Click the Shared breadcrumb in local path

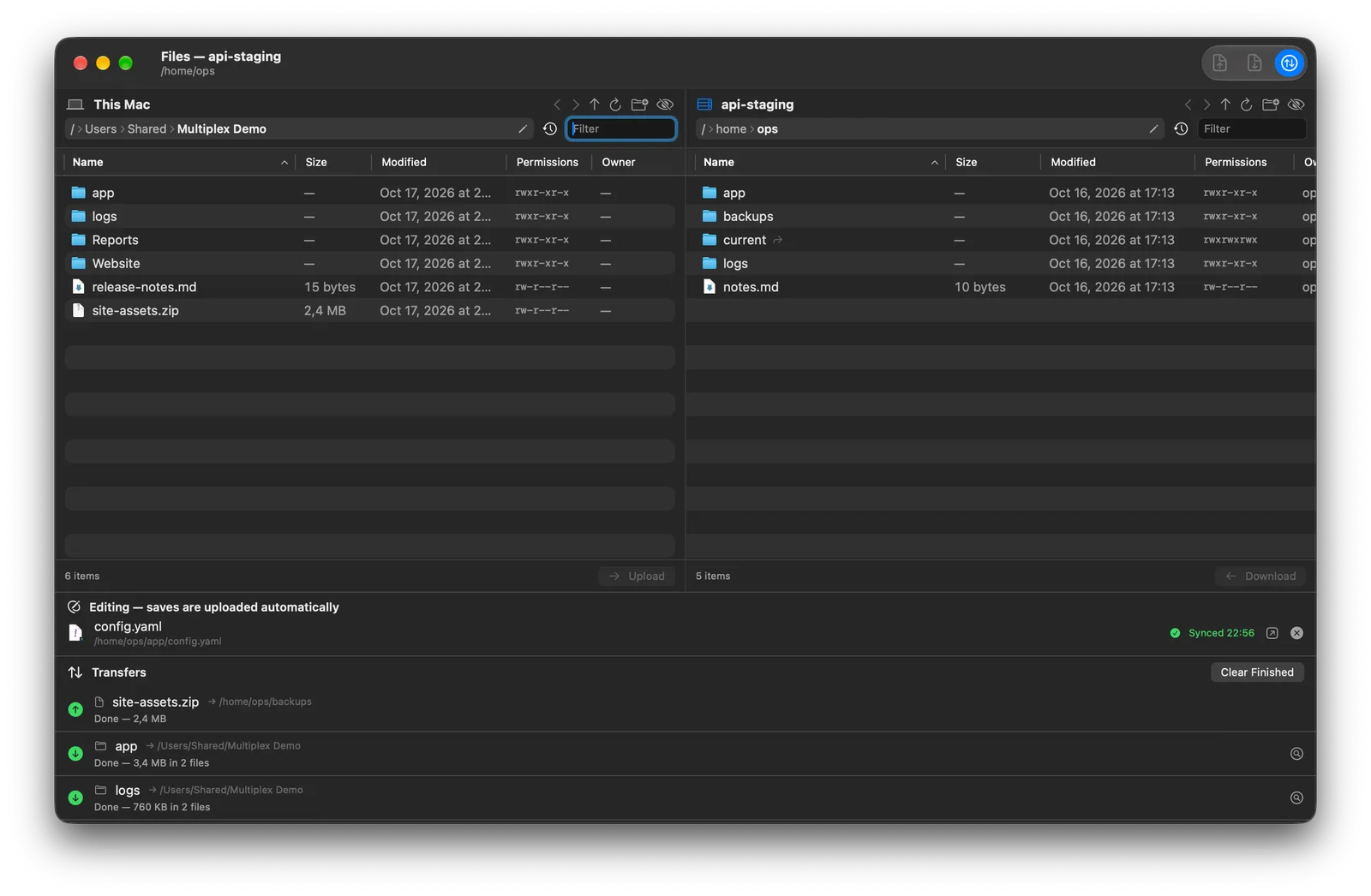[x=147, y=129]
